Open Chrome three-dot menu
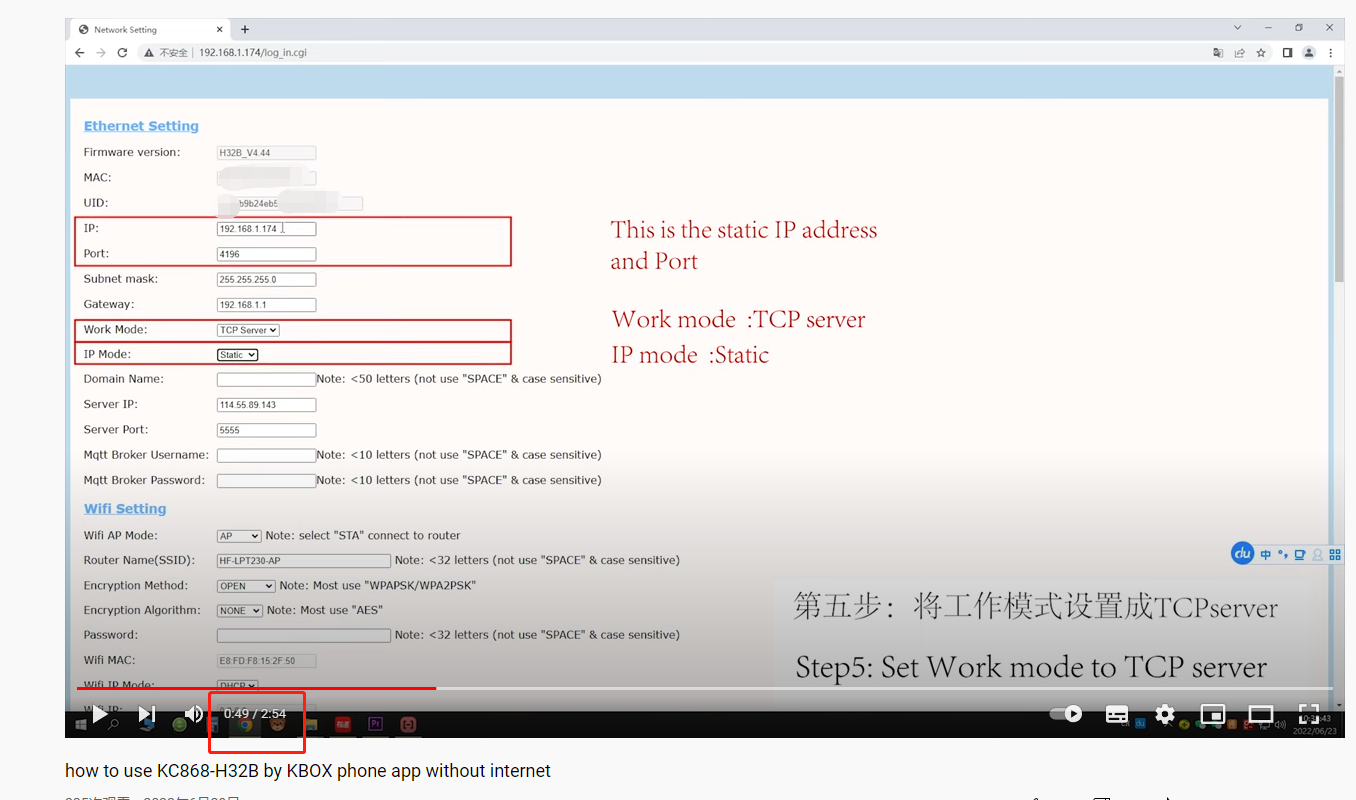Viewport: 1356px width, 800px height. [1331, 52]
